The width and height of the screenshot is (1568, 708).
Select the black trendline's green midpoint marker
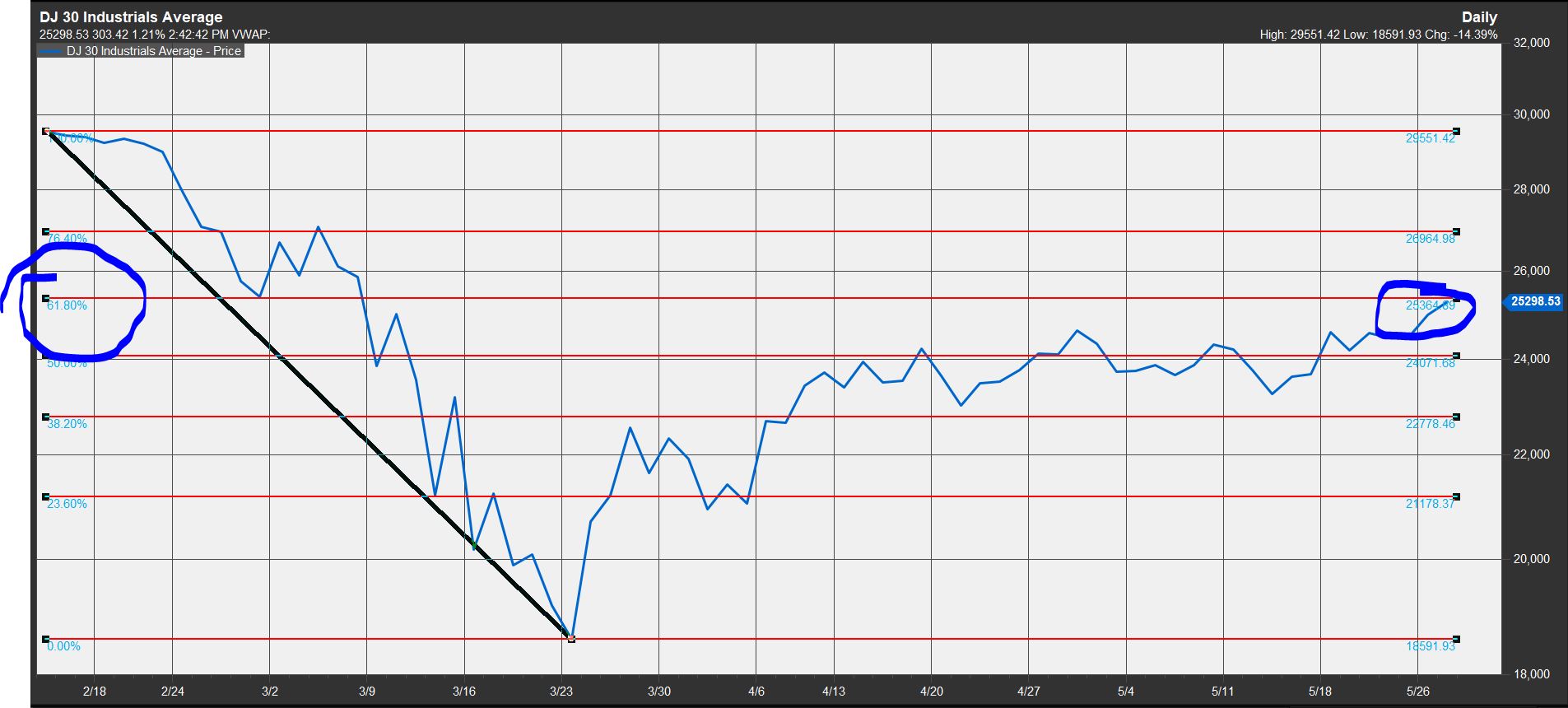(474, 546)
